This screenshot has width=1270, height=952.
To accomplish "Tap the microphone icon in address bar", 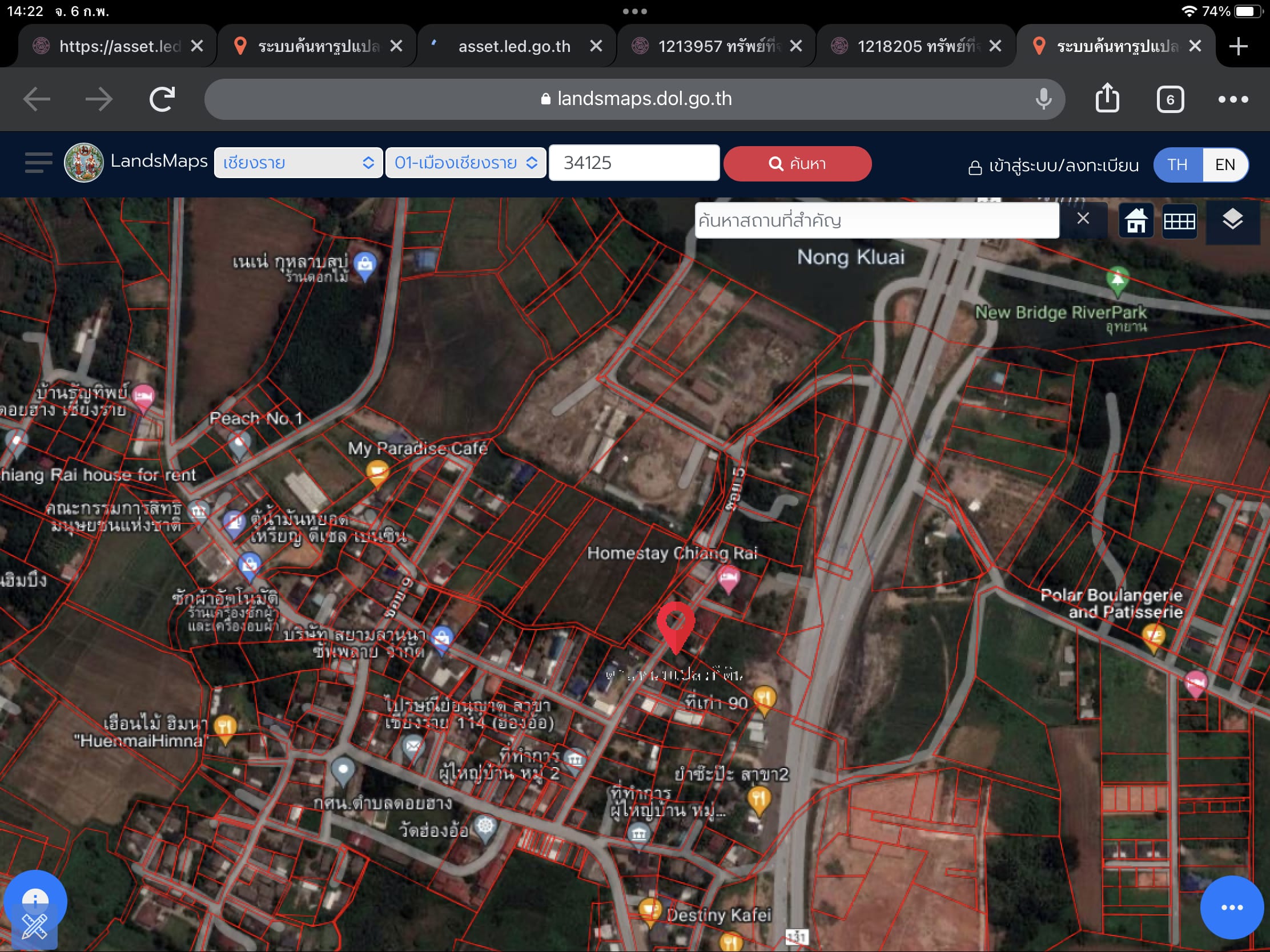I will pyautogui.click(x=1043, y=99).
